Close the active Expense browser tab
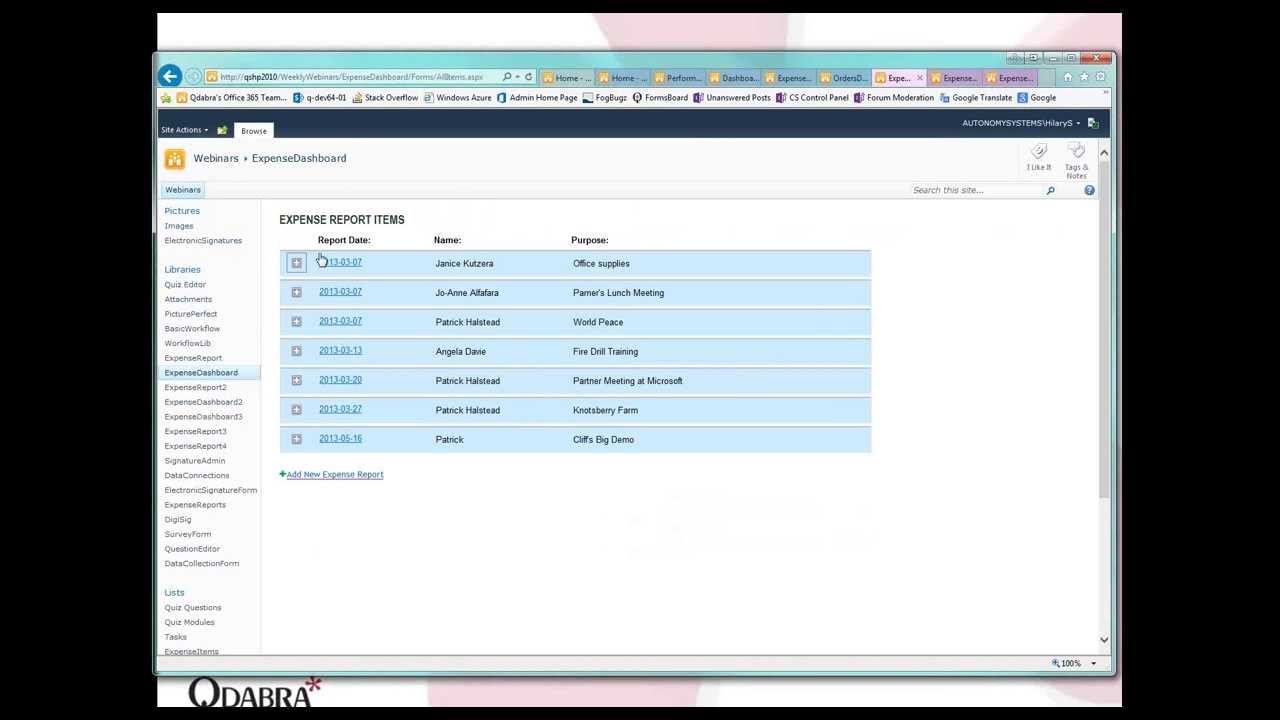1280x720 pixels. click(920, 78)
